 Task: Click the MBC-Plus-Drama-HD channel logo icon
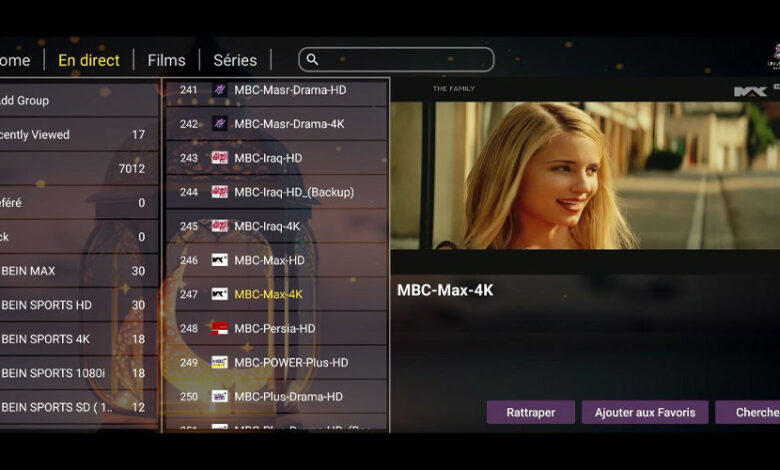(219, 396)
